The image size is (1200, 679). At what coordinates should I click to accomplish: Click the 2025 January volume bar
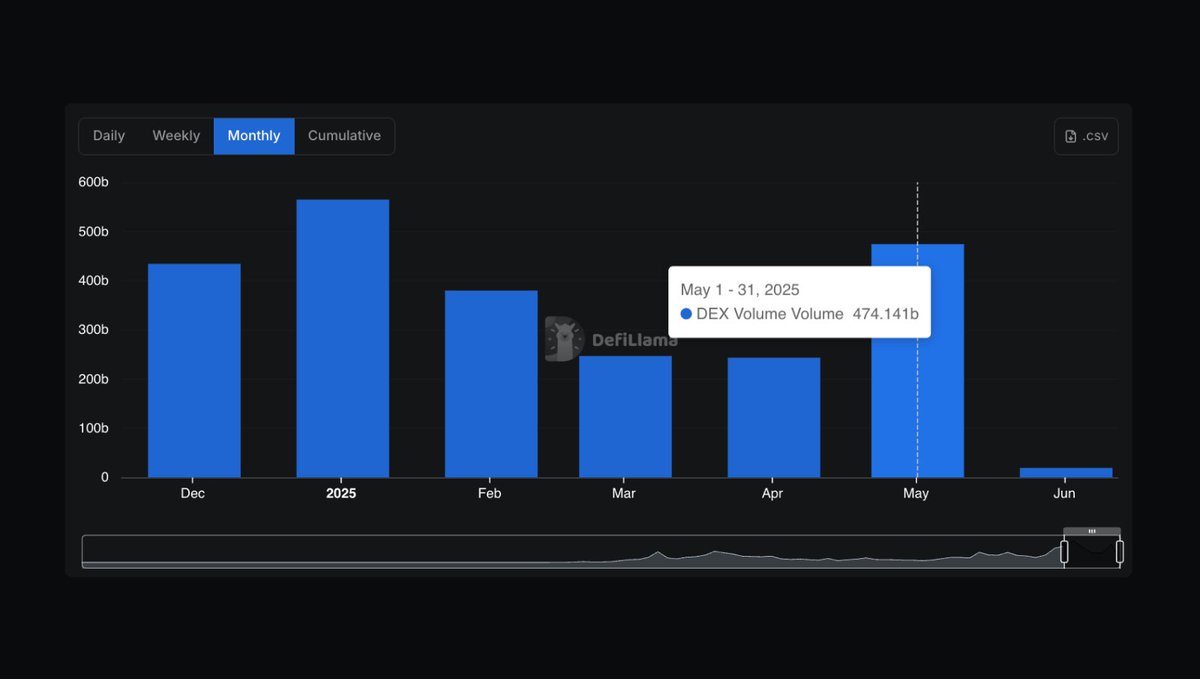click(x=342, y=339)
